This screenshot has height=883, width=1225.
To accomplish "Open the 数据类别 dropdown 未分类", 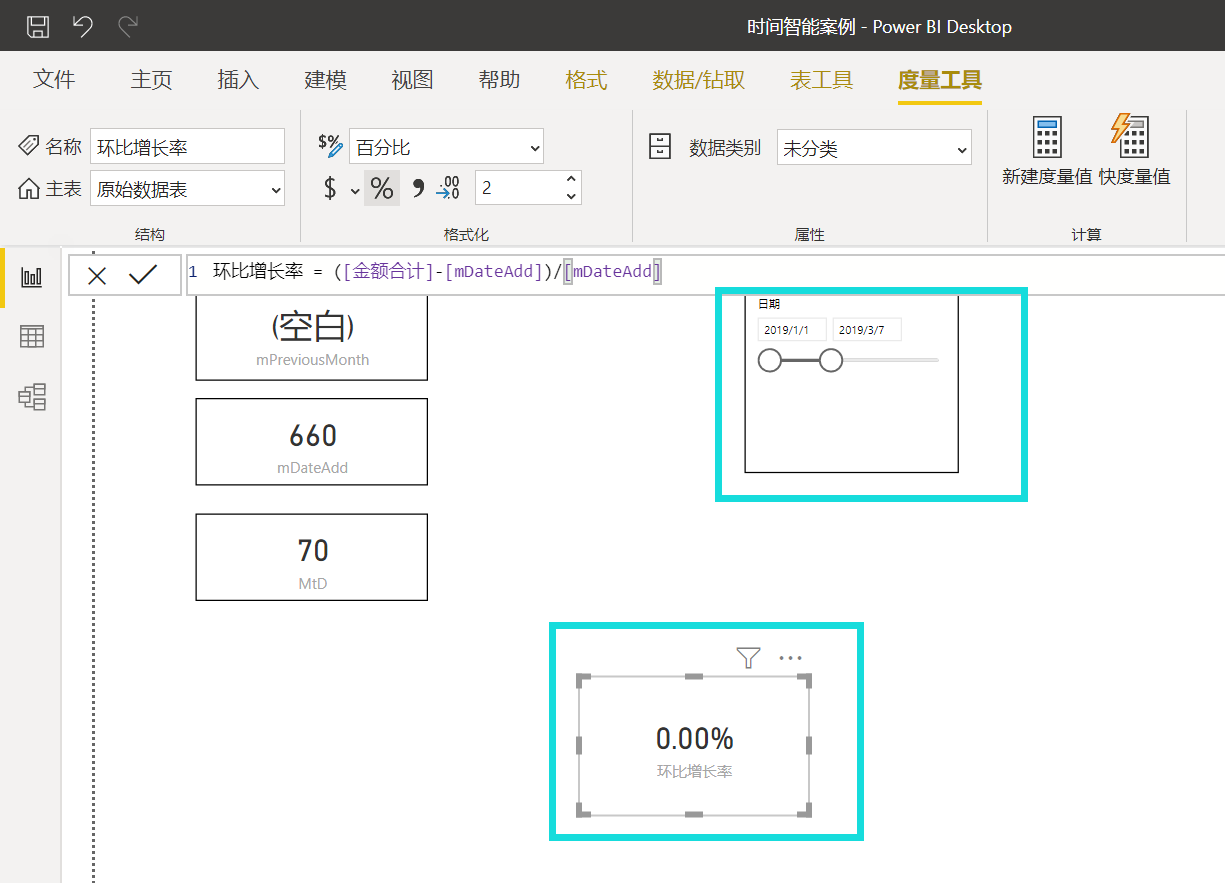I will click(x=874, y=148).
